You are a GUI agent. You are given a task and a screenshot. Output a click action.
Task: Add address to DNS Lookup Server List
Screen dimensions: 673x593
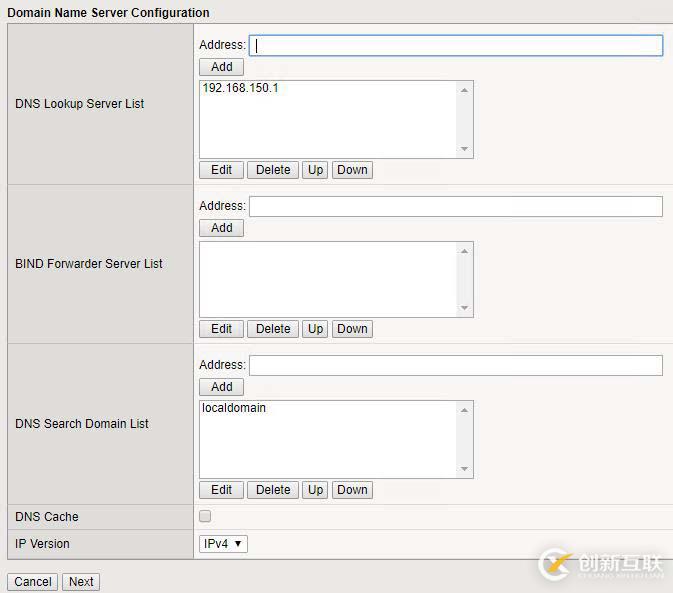coord(221,67)
